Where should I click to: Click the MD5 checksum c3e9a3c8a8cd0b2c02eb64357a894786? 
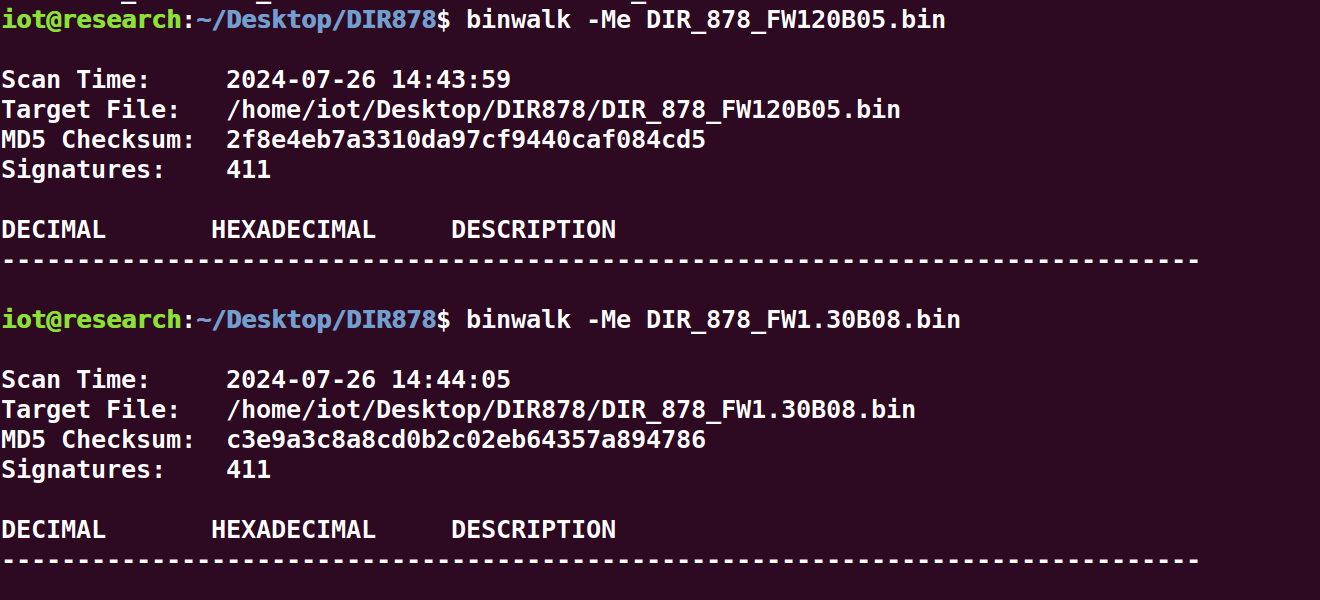pos(466,439)
